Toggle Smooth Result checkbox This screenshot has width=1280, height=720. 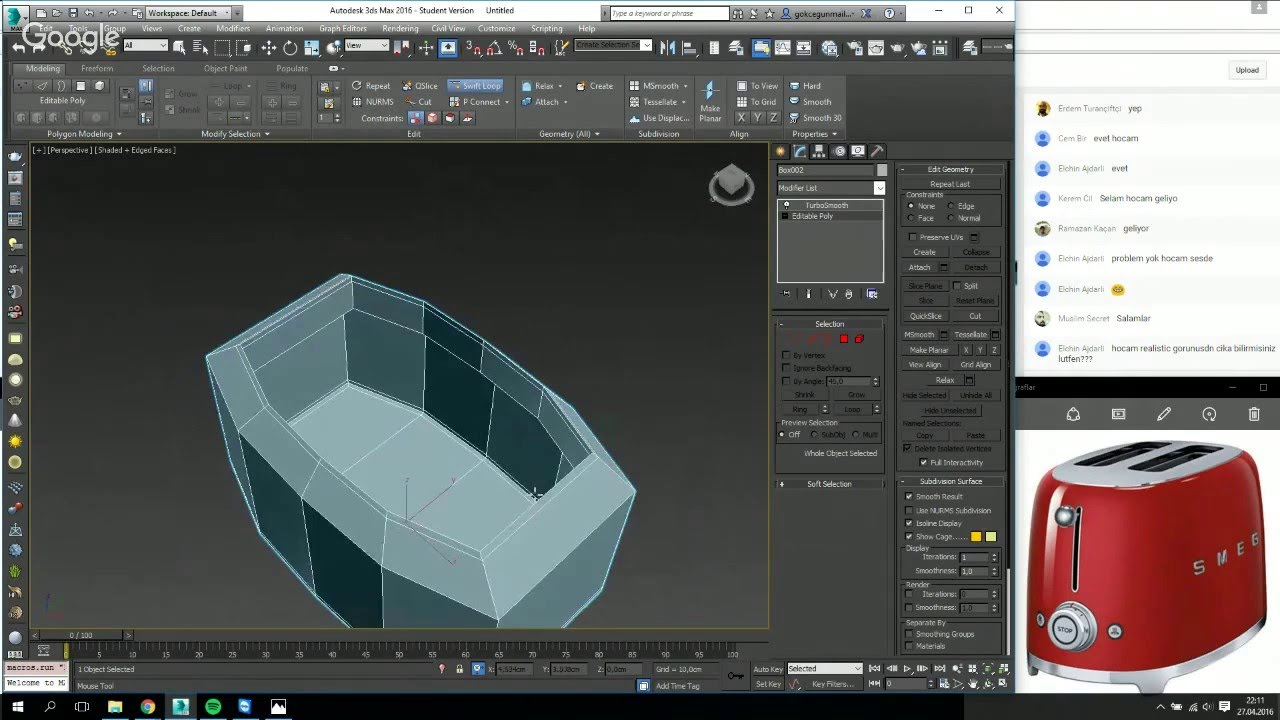point(909,497)
